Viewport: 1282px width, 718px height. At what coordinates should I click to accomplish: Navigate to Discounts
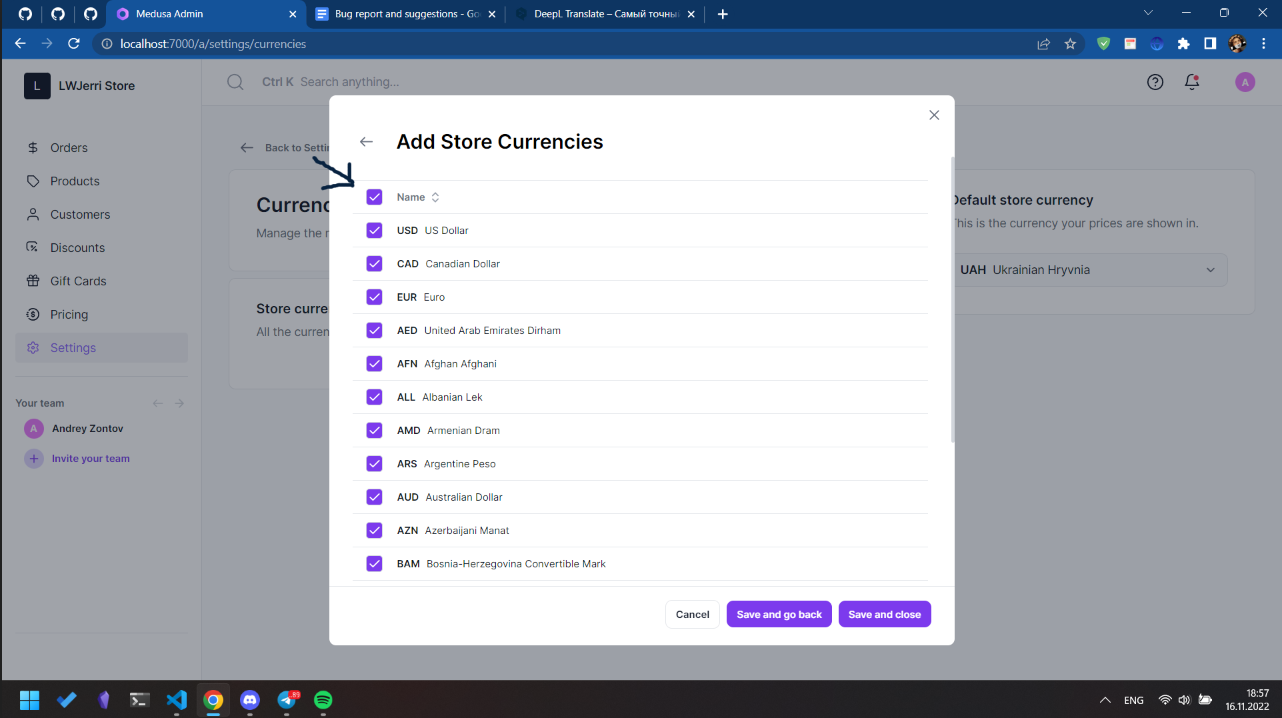tap(76, 247)
